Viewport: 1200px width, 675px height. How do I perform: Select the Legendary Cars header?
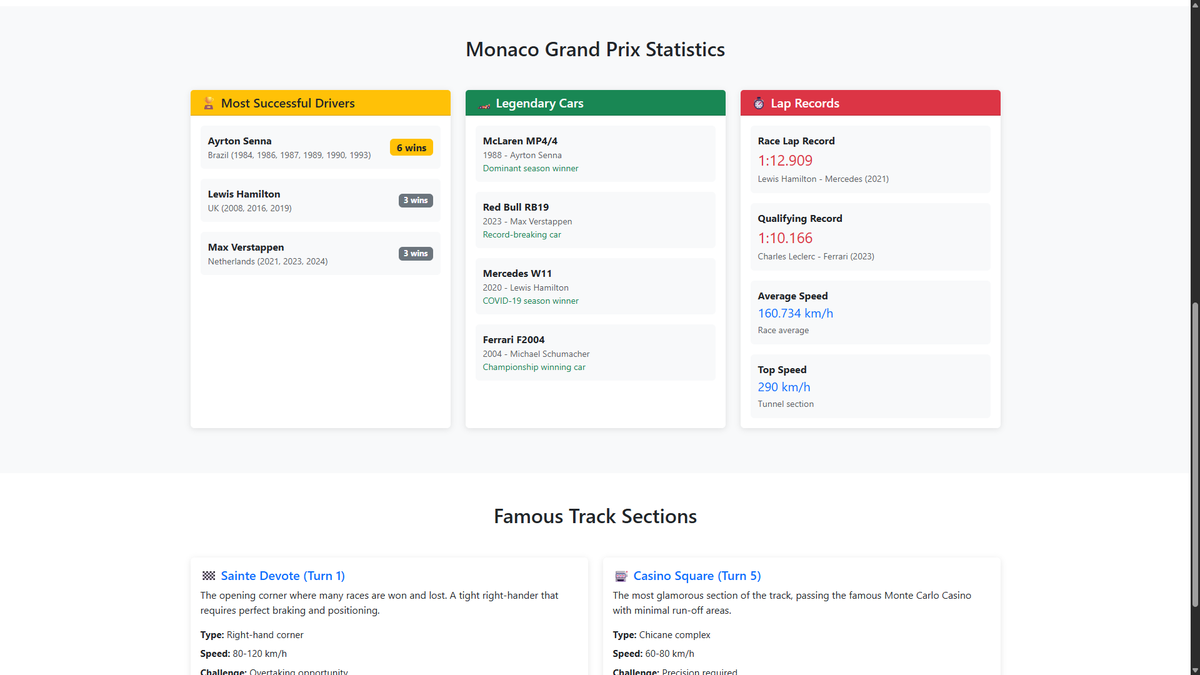point(595,103)
